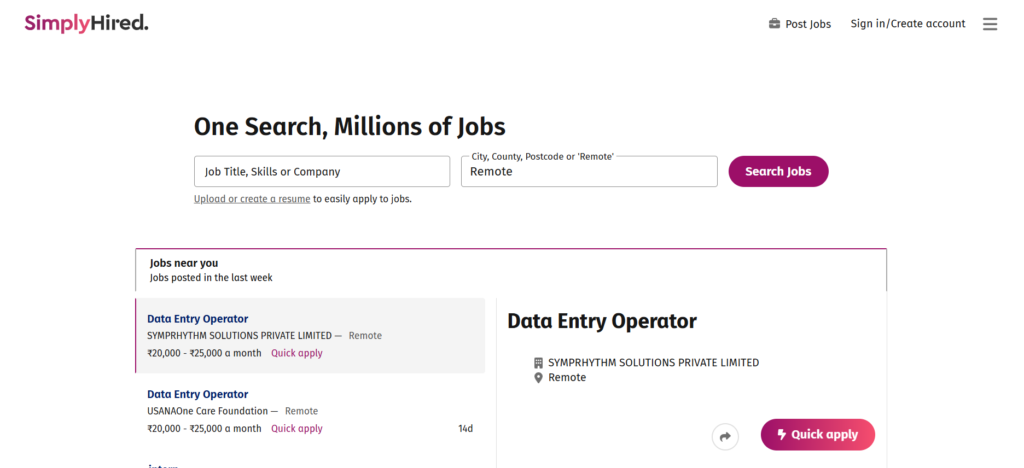Image resolution: width=1024 pixels, height=468 pixels.
Task: Click the Search Jobs button
Action: [x=778, y=172]
